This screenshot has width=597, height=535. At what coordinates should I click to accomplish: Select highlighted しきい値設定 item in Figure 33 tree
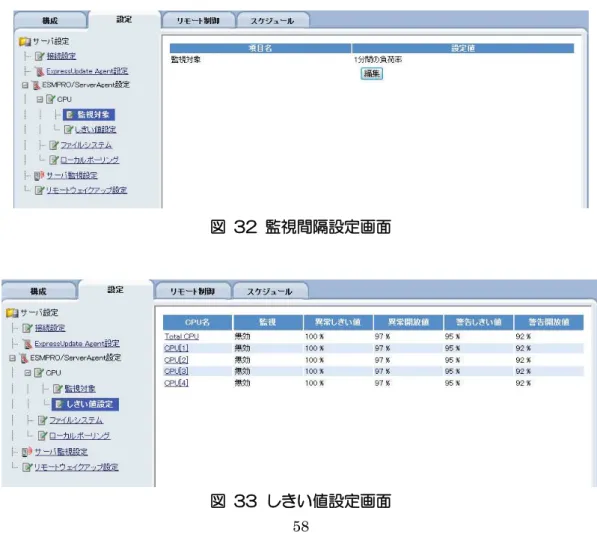(x=85, y=404)
